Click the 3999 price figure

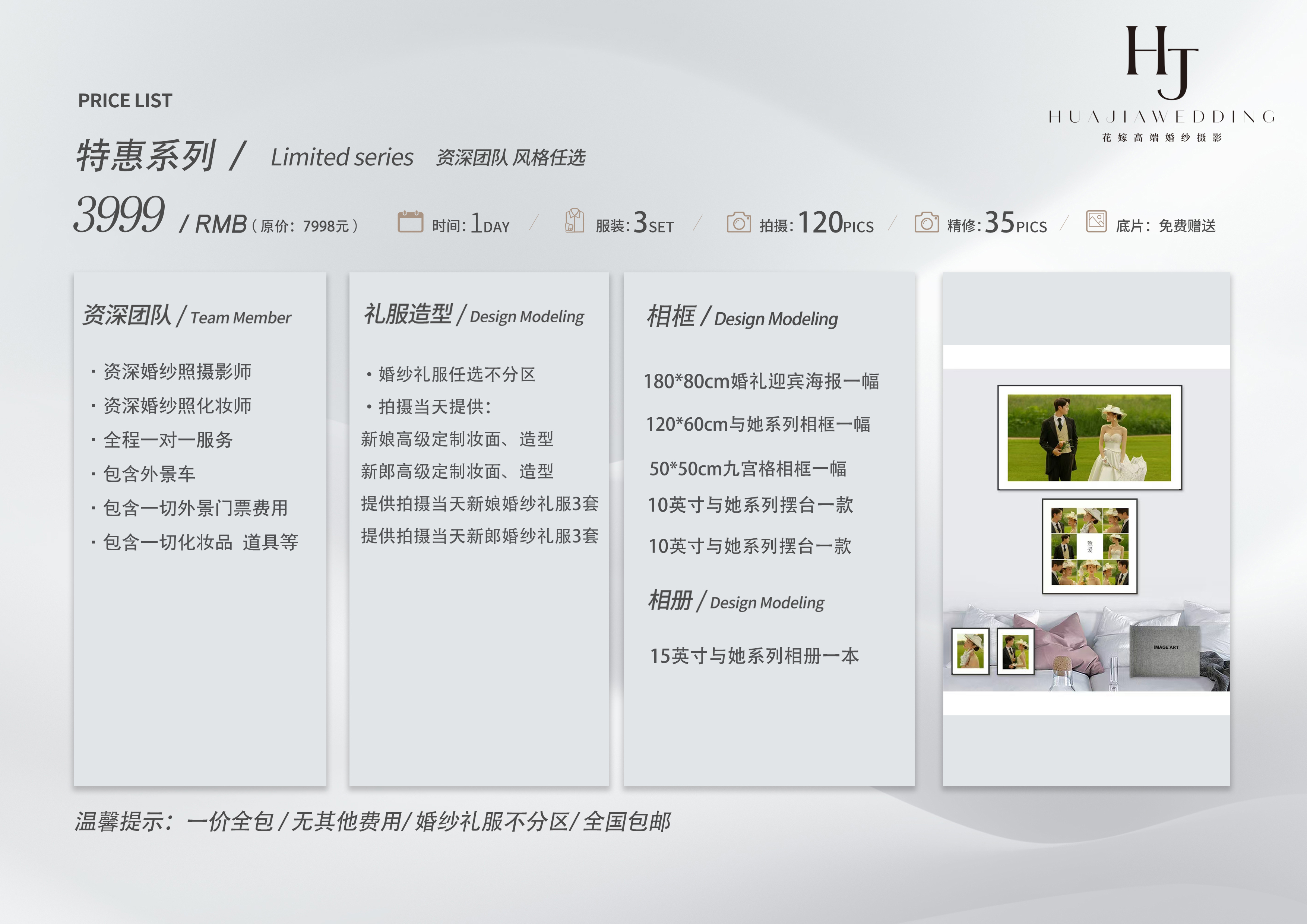(x=119, y=215)
